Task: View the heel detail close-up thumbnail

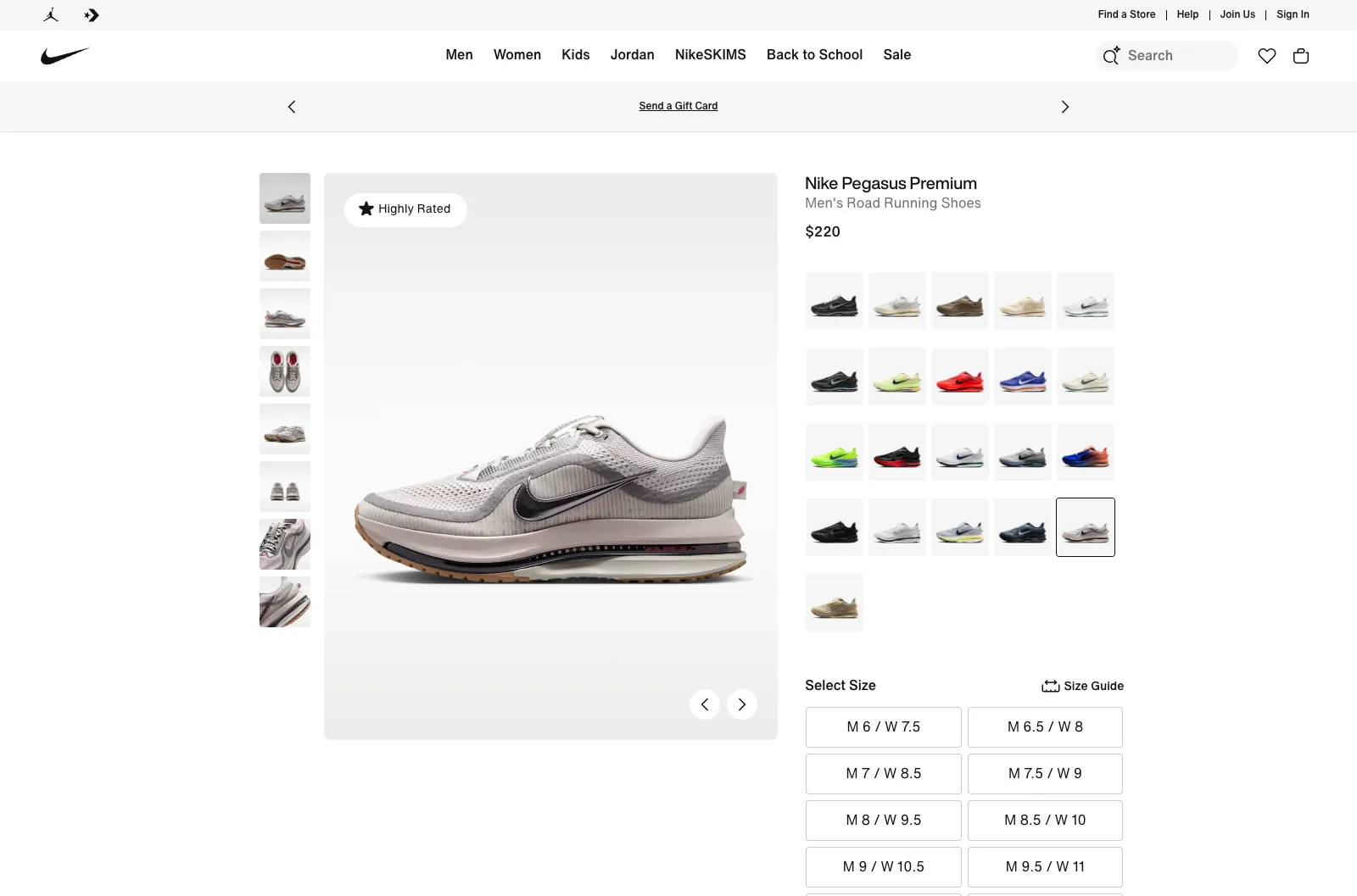Action: pos(285,602)
